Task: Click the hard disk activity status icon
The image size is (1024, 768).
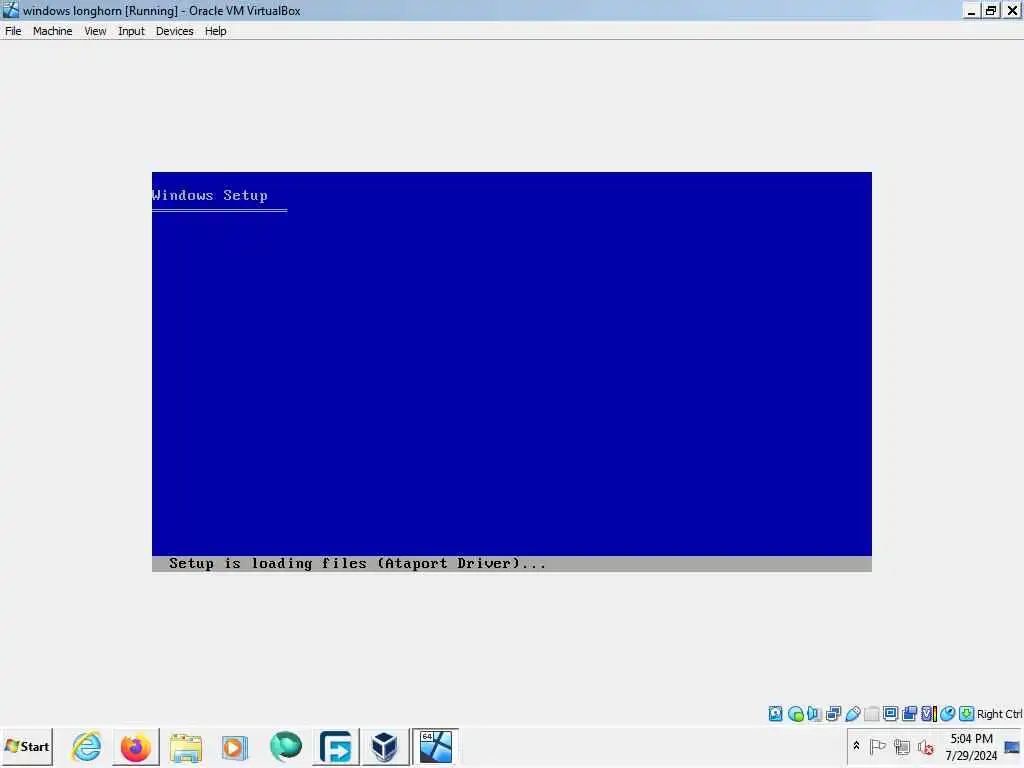Action: click(775, 714)
